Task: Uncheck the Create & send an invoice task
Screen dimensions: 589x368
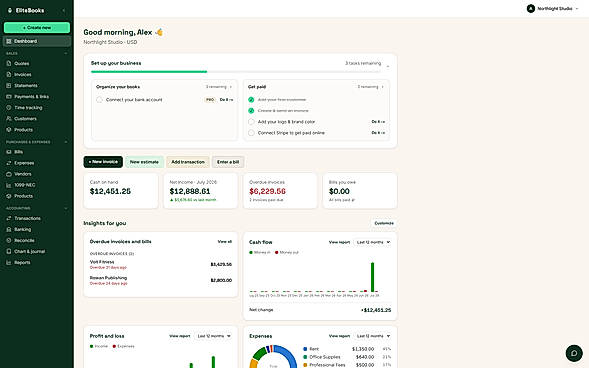Action: (x=251, y=111)
